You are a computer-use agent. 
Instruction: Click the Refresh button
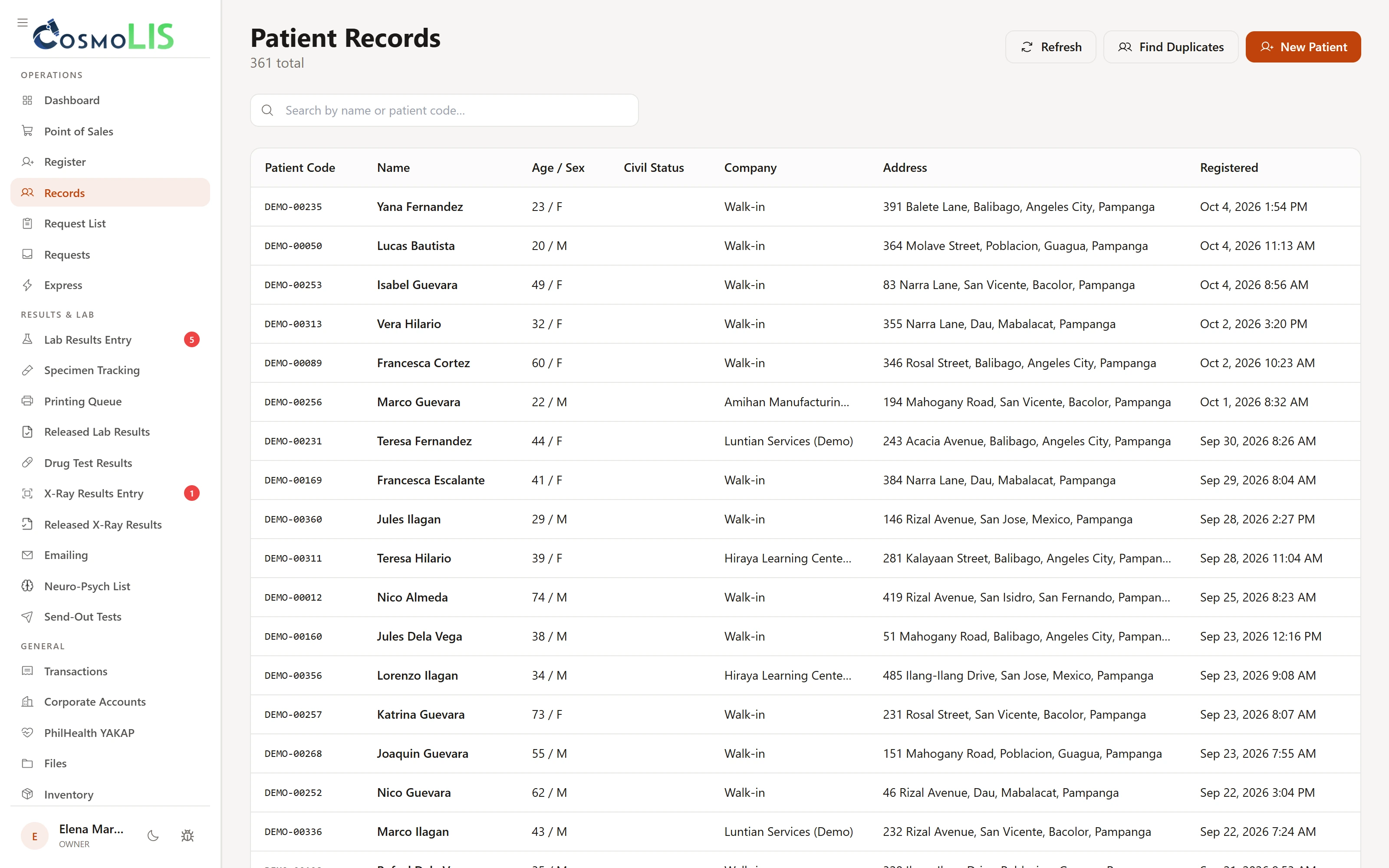click(x=1050, y=47)
